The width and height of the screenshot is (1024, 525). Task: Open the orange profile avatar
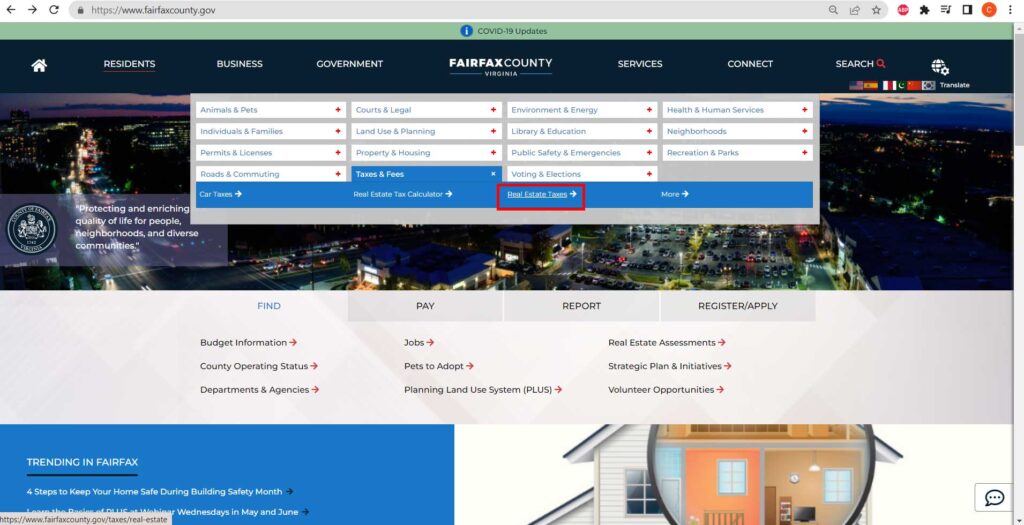[989, 10]
